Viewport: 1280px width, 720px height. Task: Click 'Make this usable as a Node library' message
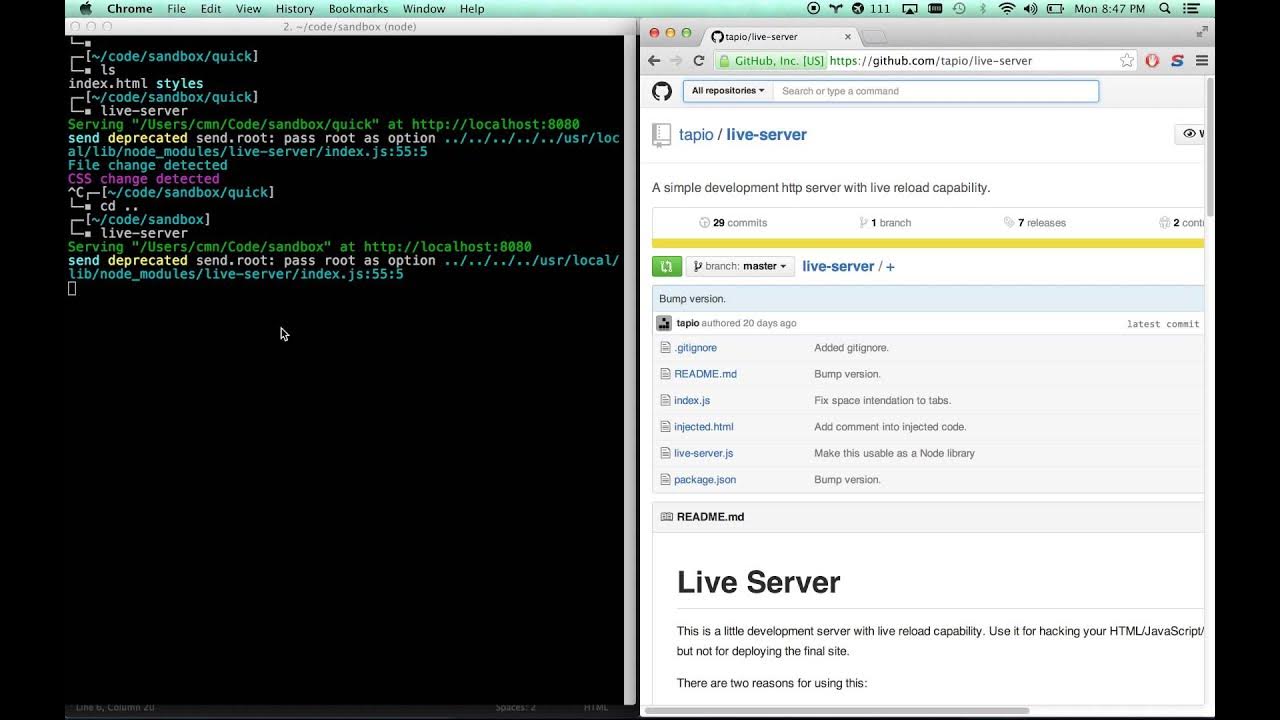click(x=894, y=453)
